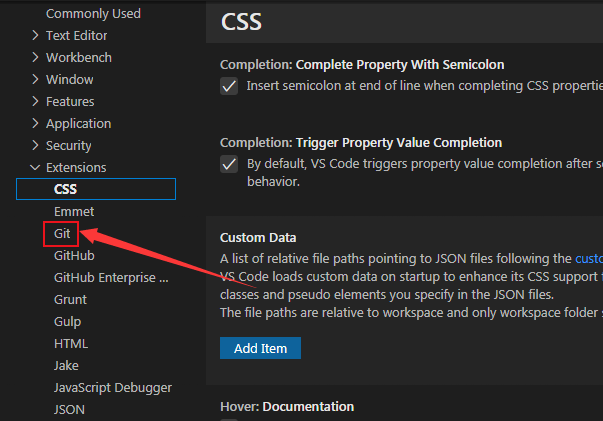
Task: Click the Add Item button
Action: (x=260, y=348)
